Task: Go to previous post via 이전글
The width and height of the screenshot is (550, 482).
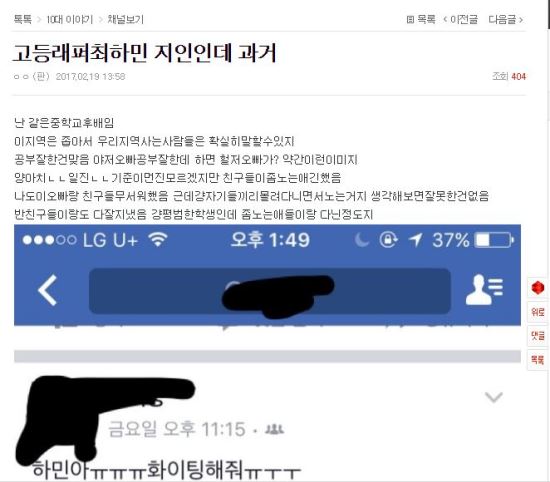Action: [461, 19]
